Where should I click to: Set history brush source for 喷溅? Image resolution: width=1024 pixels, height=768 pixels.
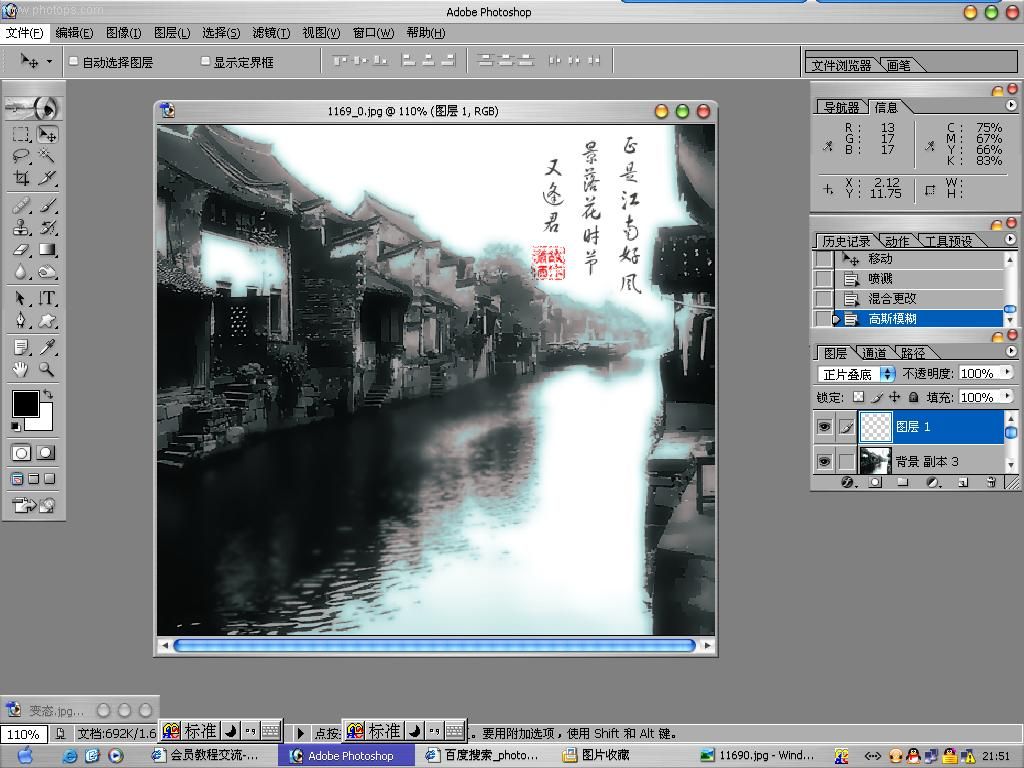point(824,279)
